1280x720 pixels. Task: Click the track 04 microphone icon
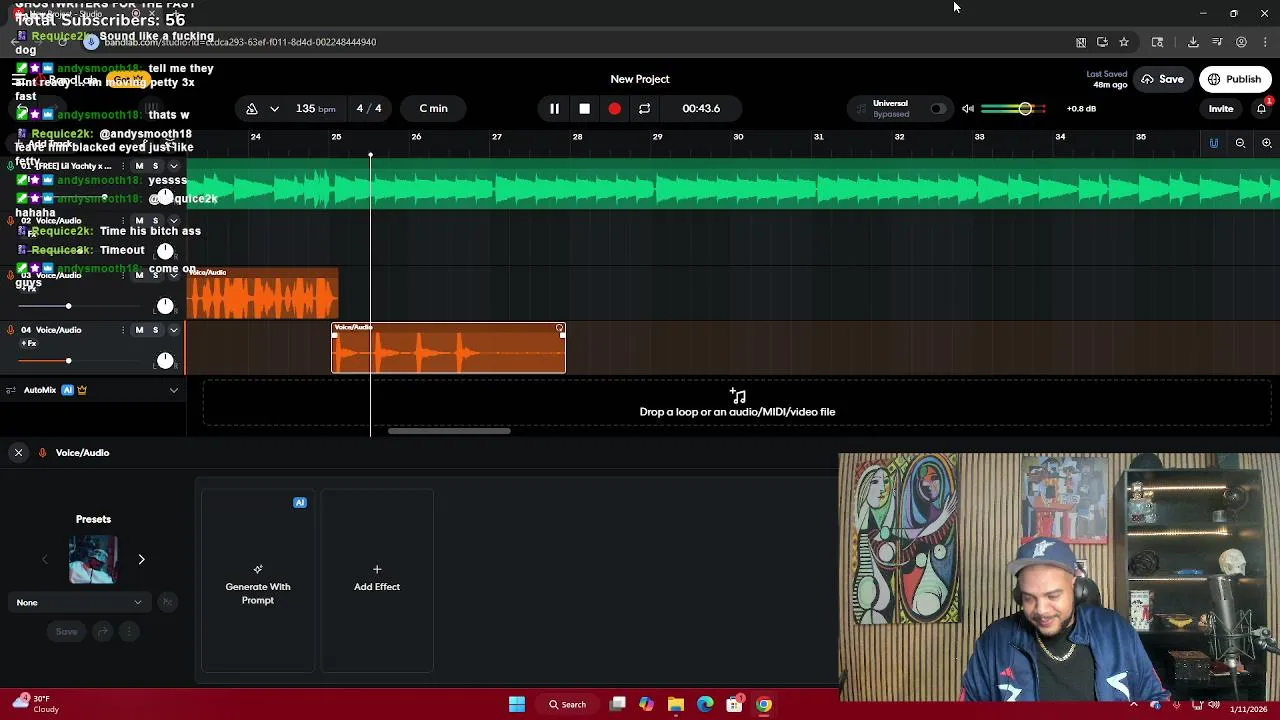[x=11, y=329]
